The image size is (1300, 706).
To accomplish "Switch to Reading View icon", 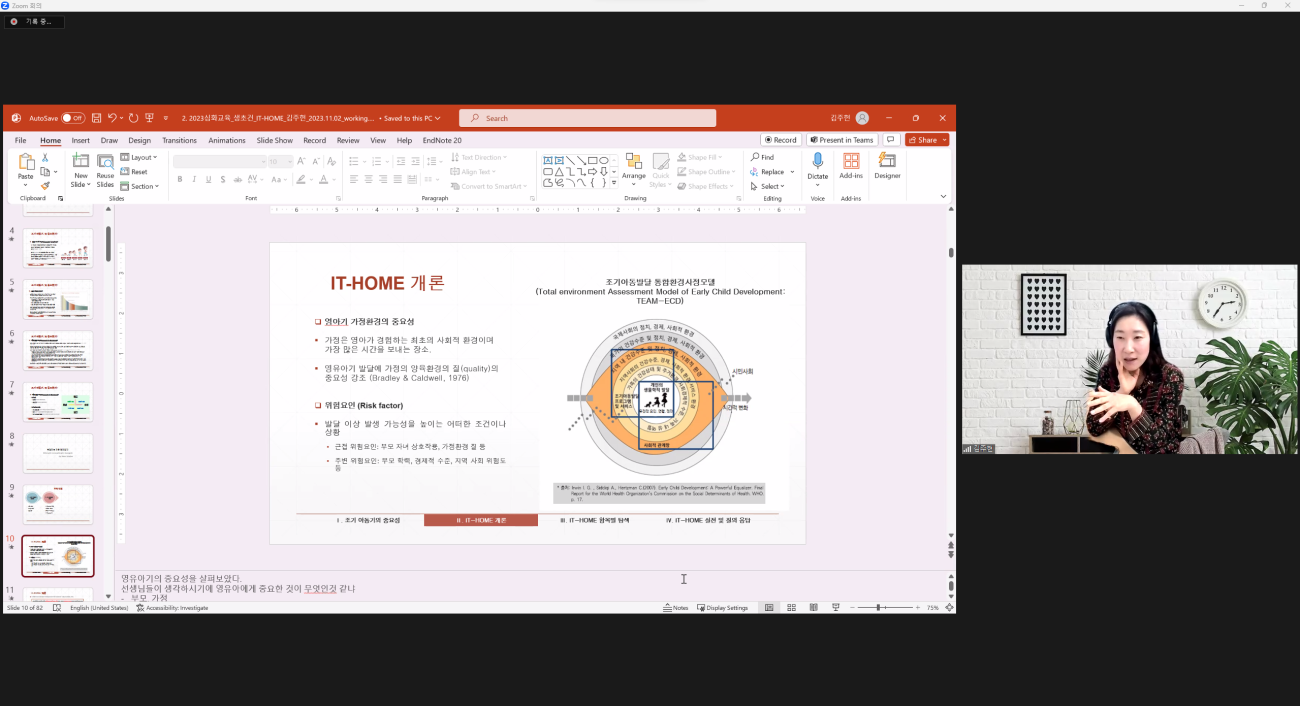I will pyautogui.click(x=813, y=608).
